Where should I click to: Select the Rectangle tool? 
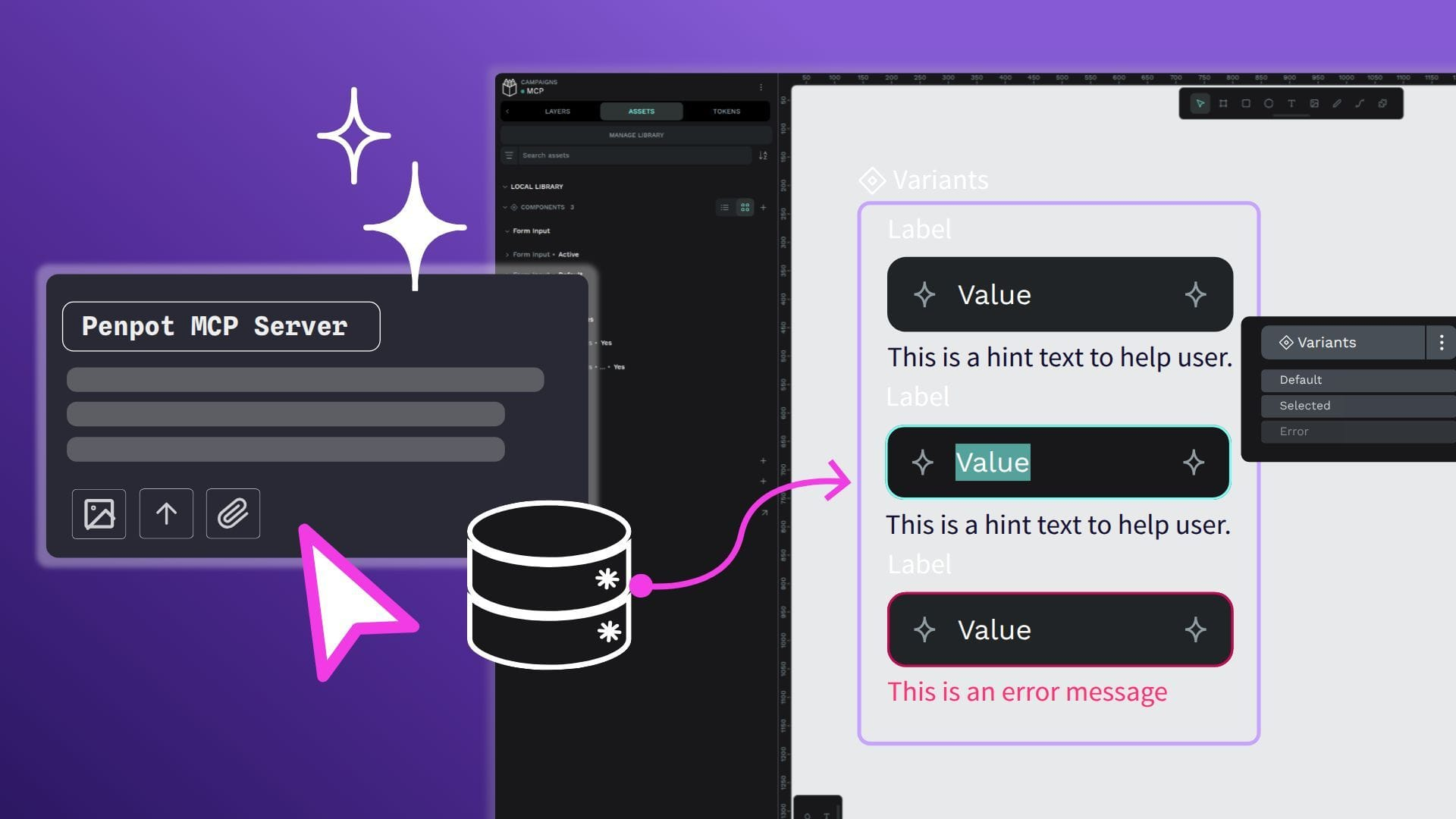[x=1246, y=104]
